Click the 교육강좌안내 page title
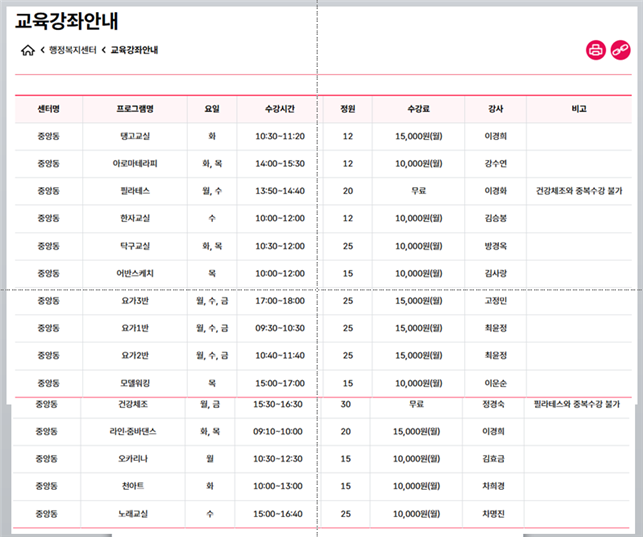Screen dimensions: 643x537 click(x=68, y=20)
